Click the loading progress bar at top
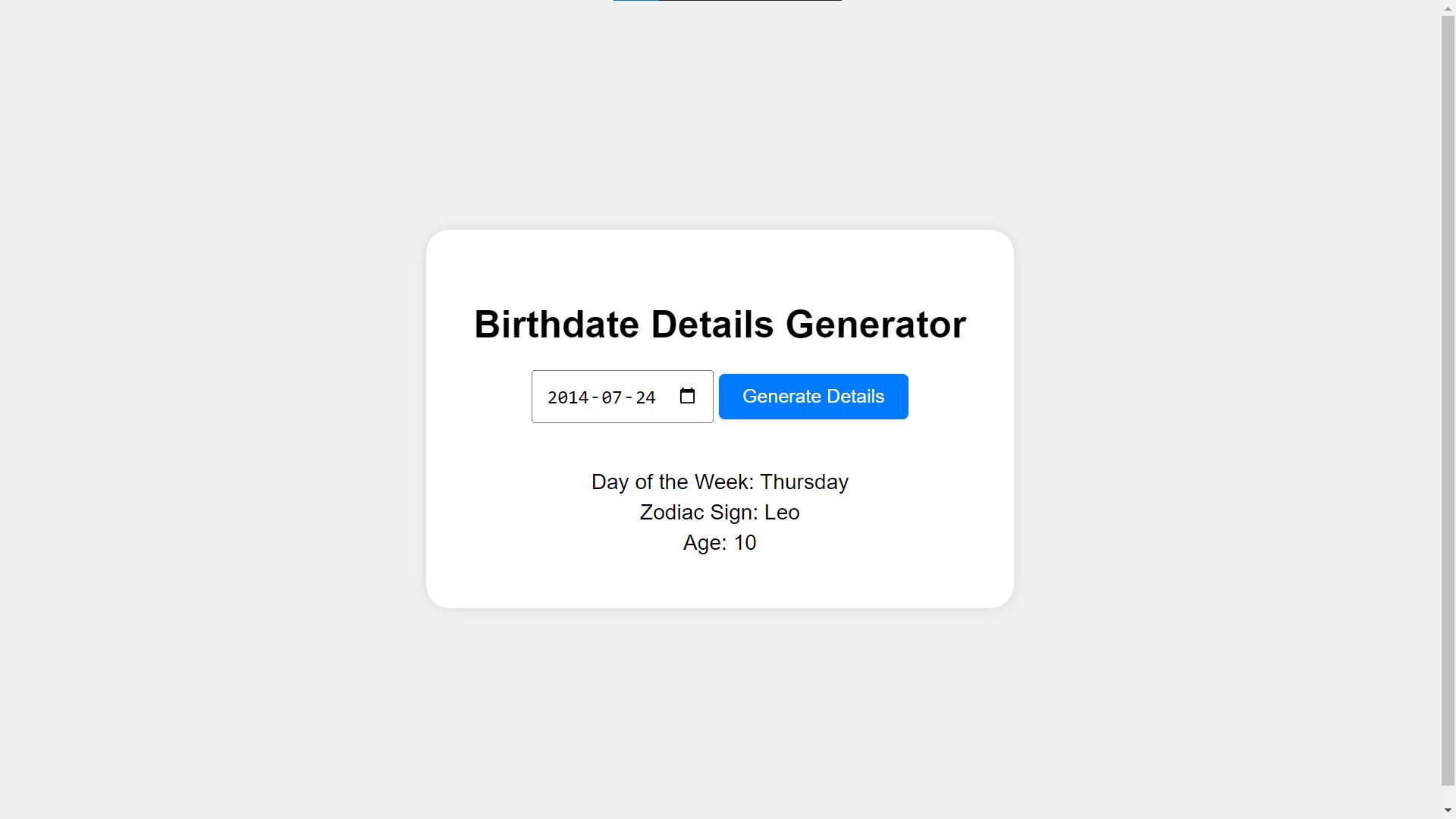The height and width of the screenshot is (819, 1456). 727,1
